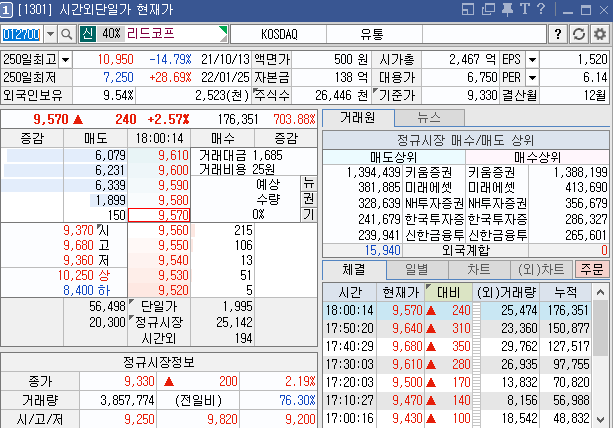The height and width of the screenshot is (428, 613).
Task: Open stock search with the magnifier icon
Action: 67,34
